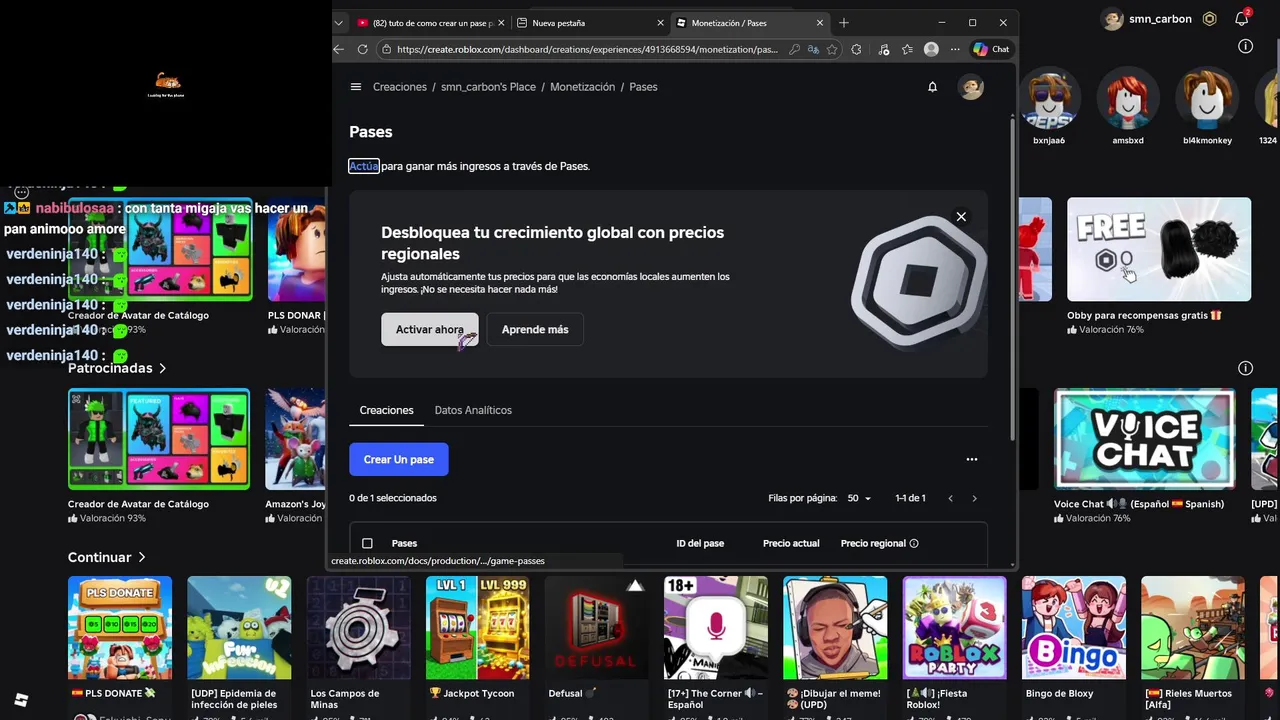Open Creador de Avatar de Catálogo under Patrocinadas
The image size is (1280, 720).
159,439
